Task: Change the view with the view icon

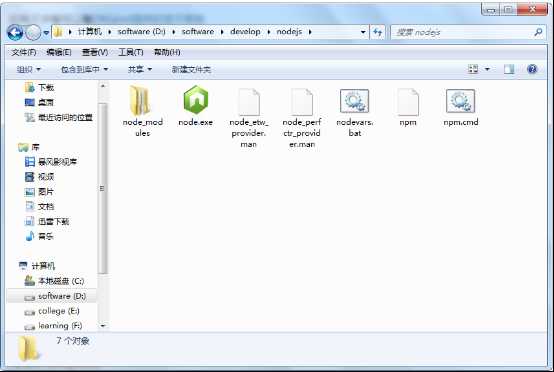Action: point(473,69)
